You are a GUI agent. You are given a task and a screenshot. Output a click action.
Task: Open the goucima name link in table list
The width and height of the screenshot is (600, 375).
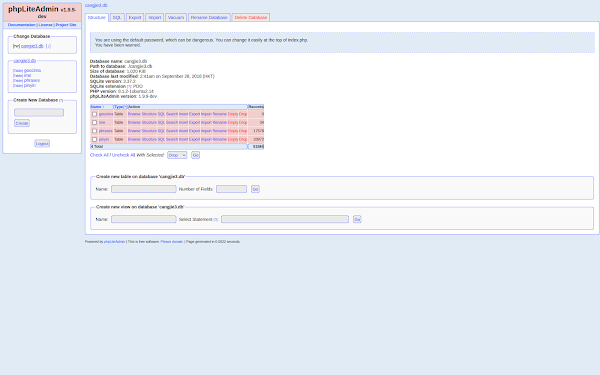point(106,114)
